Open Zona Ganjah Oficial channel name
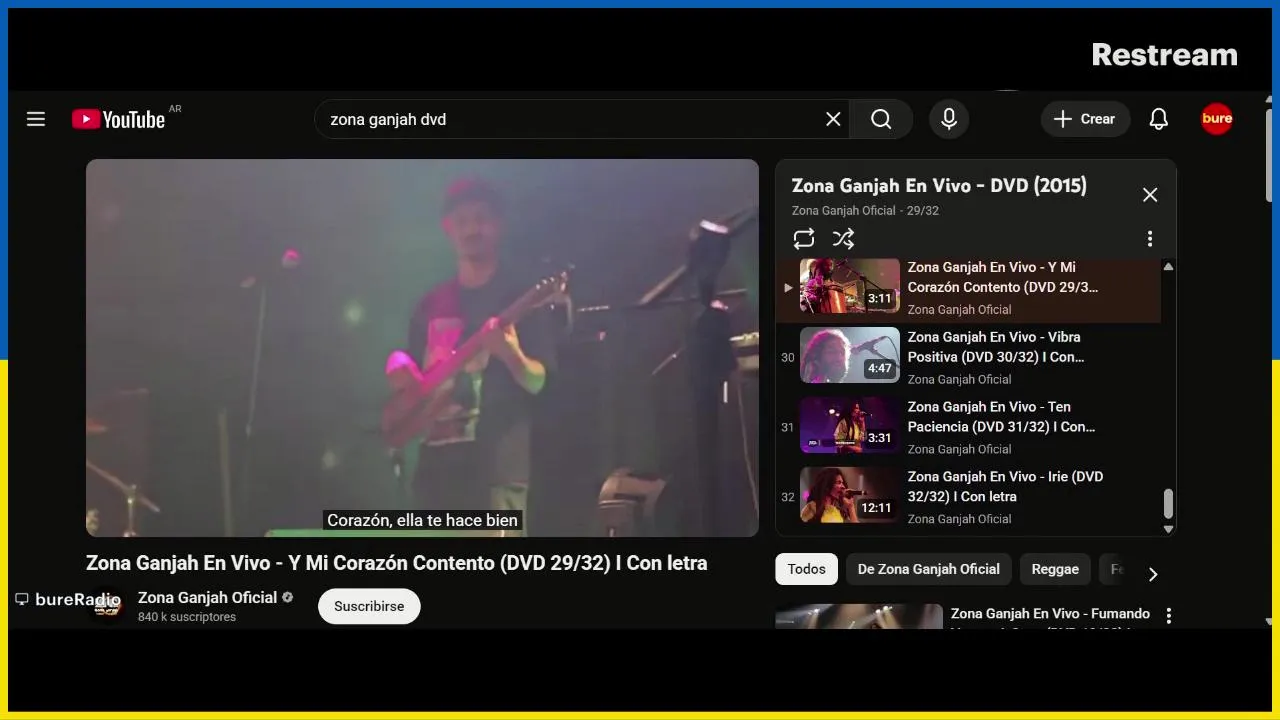Screen dimensions: 1280x720 [x=207, y=597]
